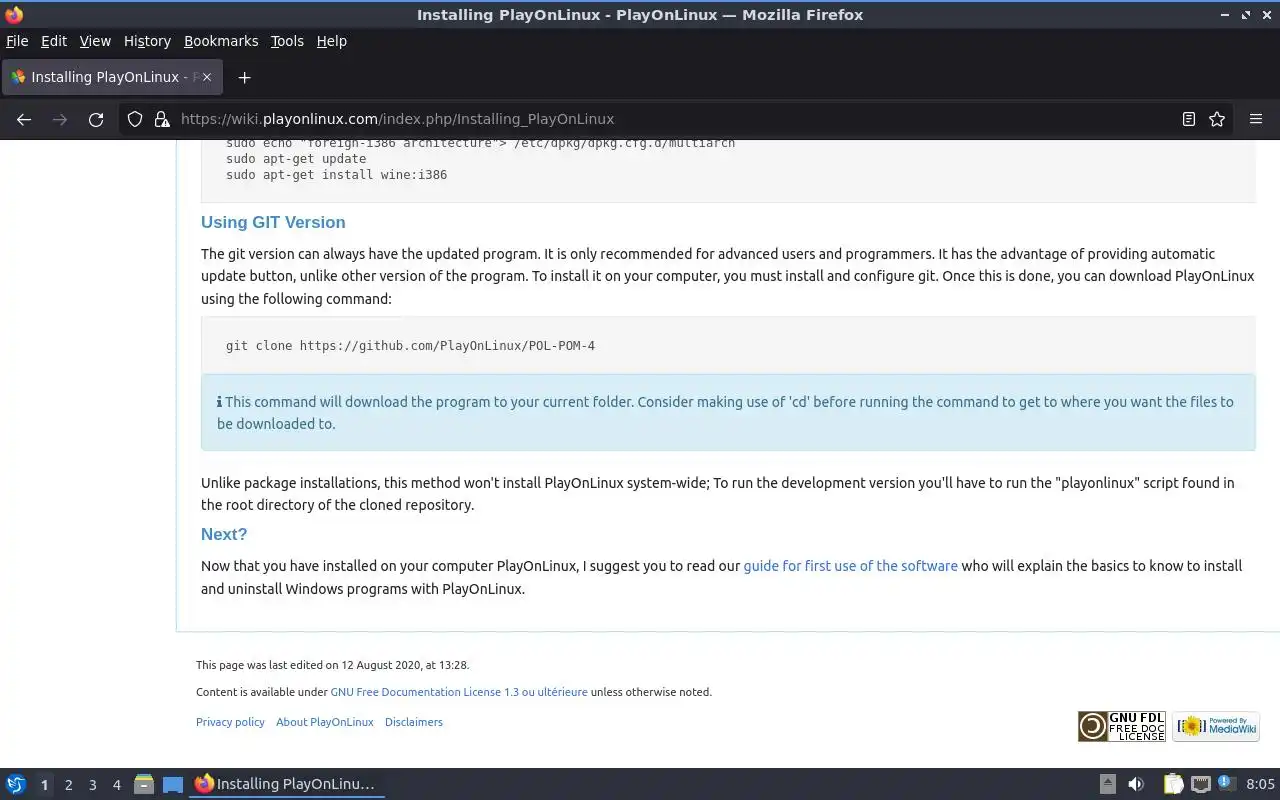Click the GNU FDL license badge

click(1121, 726)
